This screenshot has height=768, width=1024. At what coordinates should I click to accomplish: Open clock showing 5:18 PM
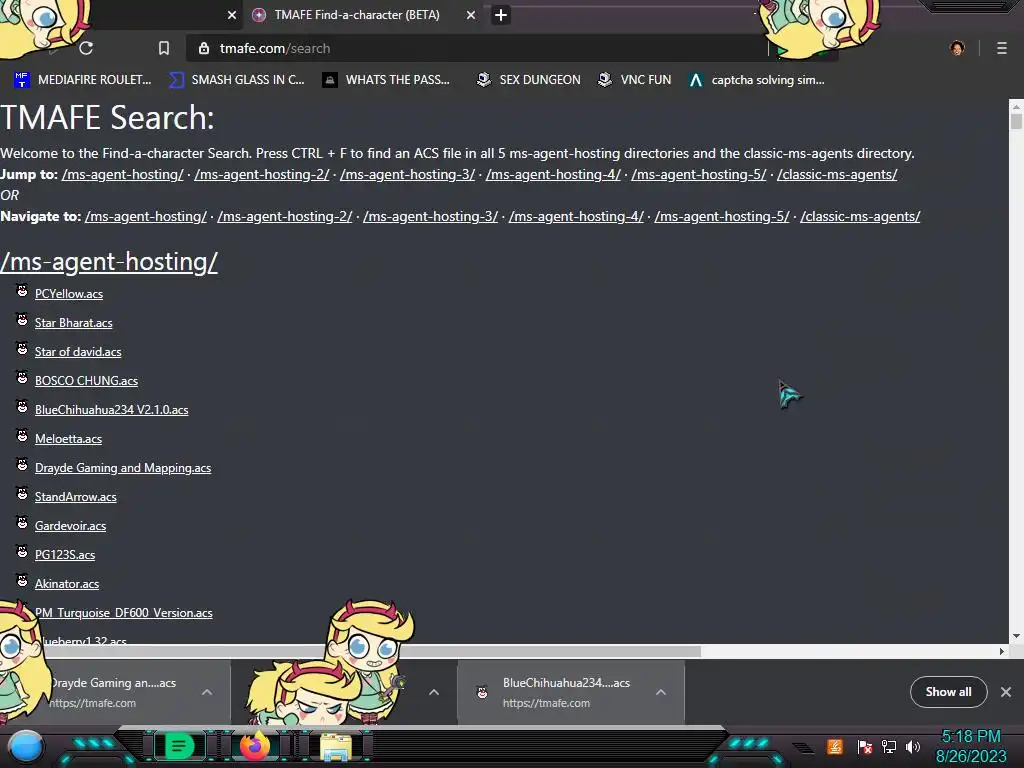click(971, 746)
